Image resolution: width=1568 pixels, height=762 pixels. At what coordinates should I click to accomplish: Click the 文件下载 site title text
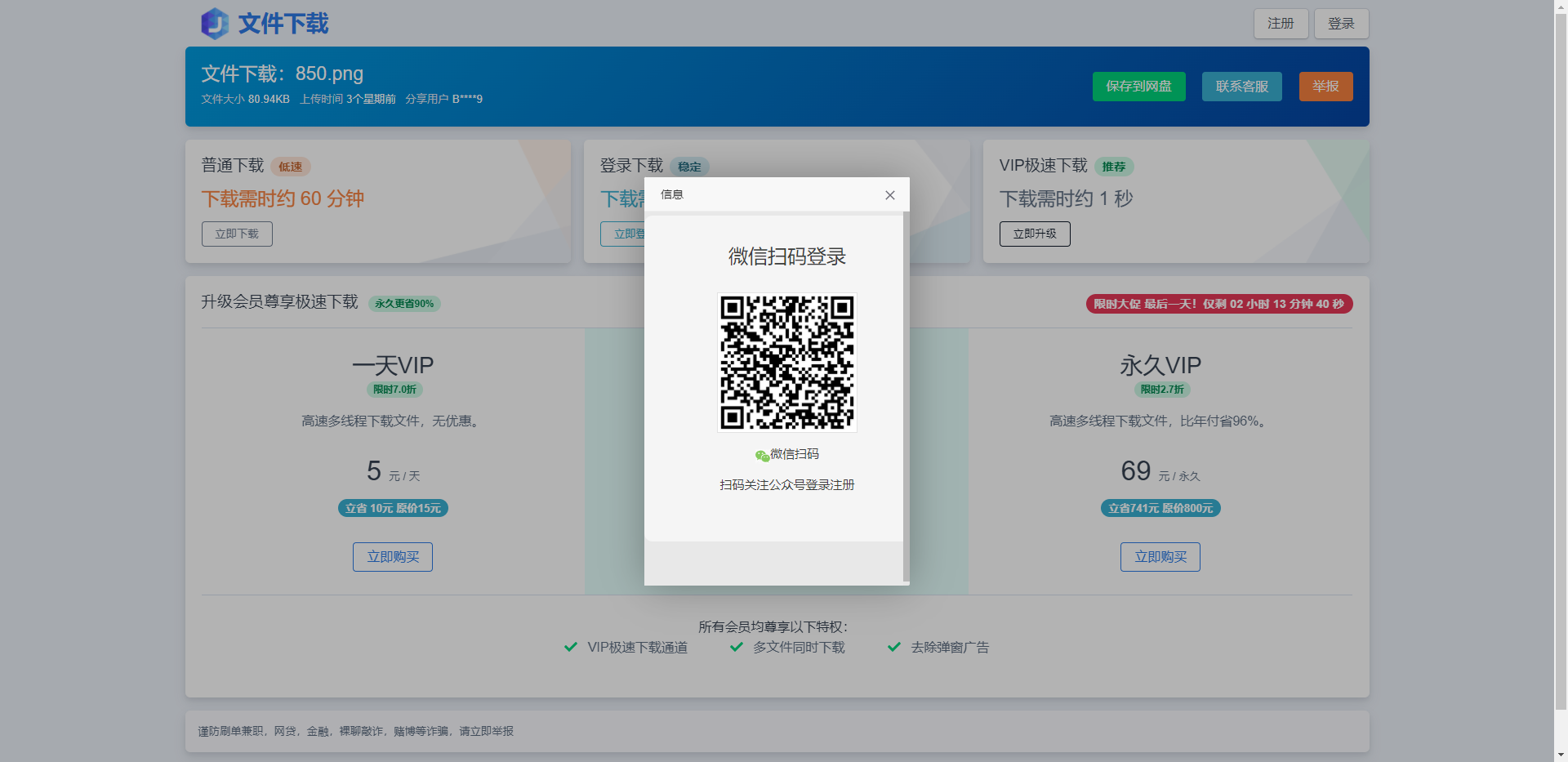tap(283, 24)
